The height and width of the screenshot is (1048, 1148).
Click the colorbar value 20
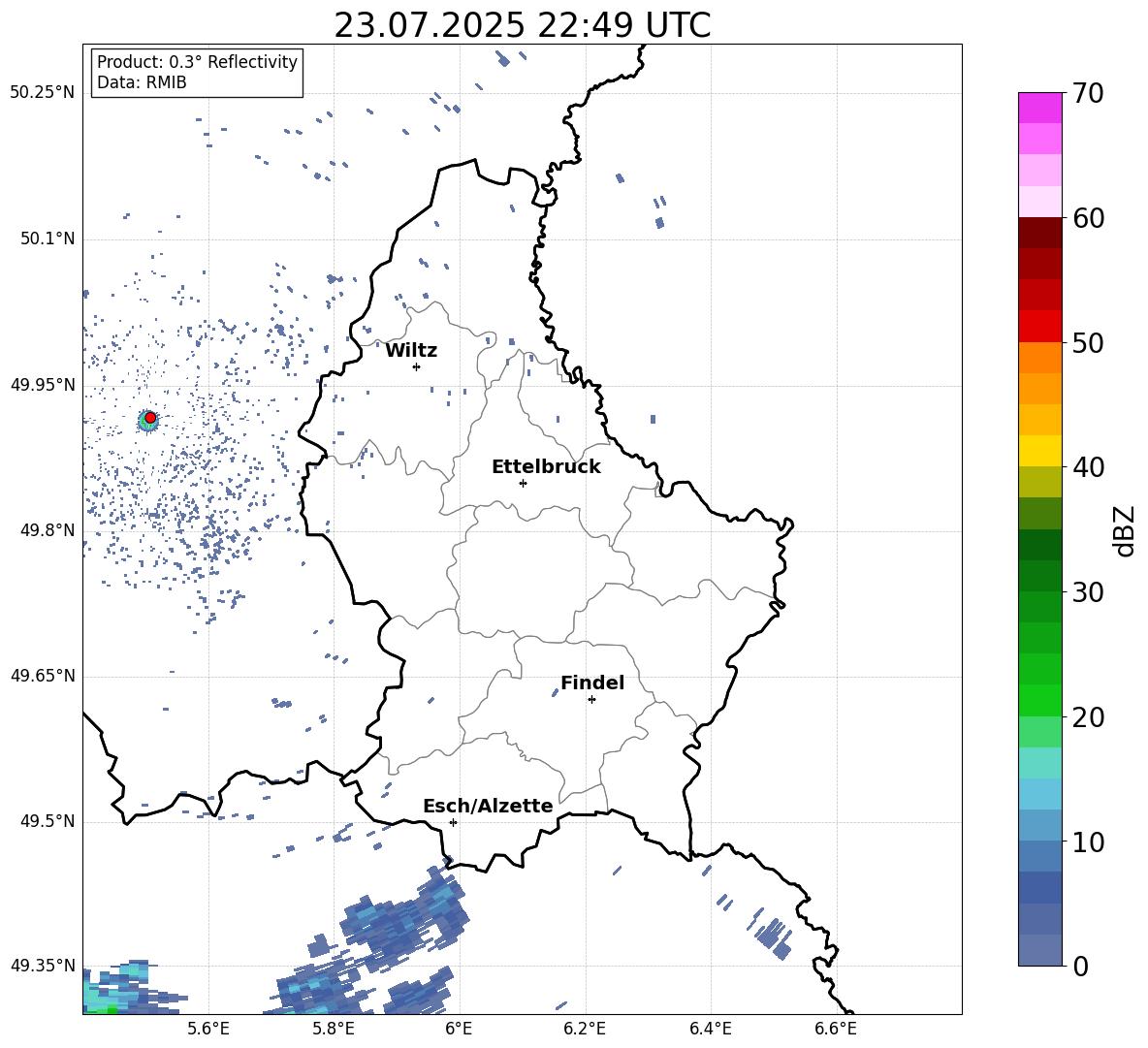tap(1089, 716)
